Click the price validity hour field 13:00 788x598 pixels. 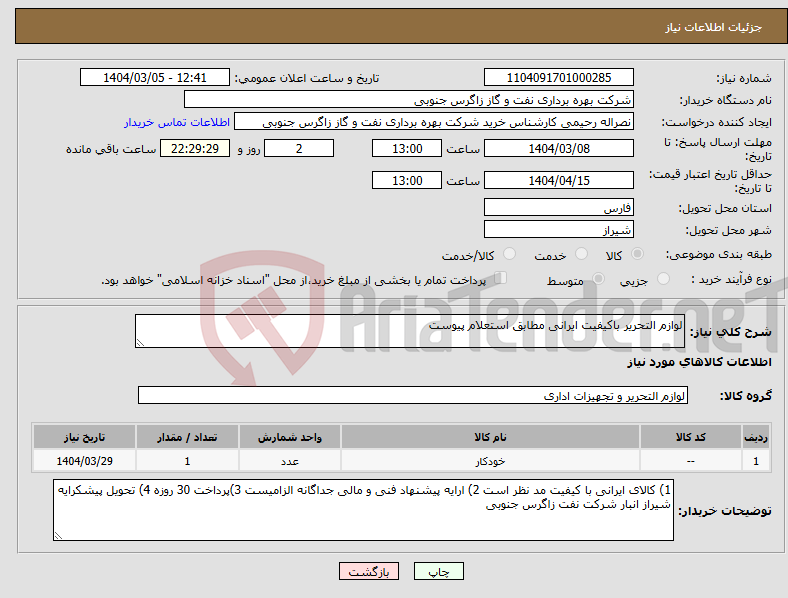407,180
